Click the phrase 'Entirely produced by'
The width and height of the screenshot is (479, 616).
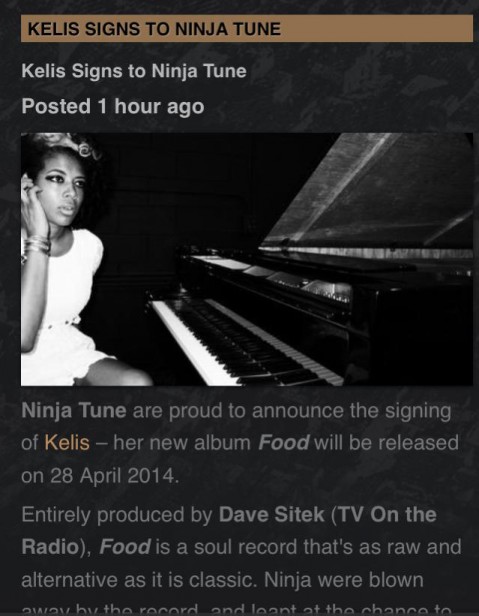pos(117,515)
